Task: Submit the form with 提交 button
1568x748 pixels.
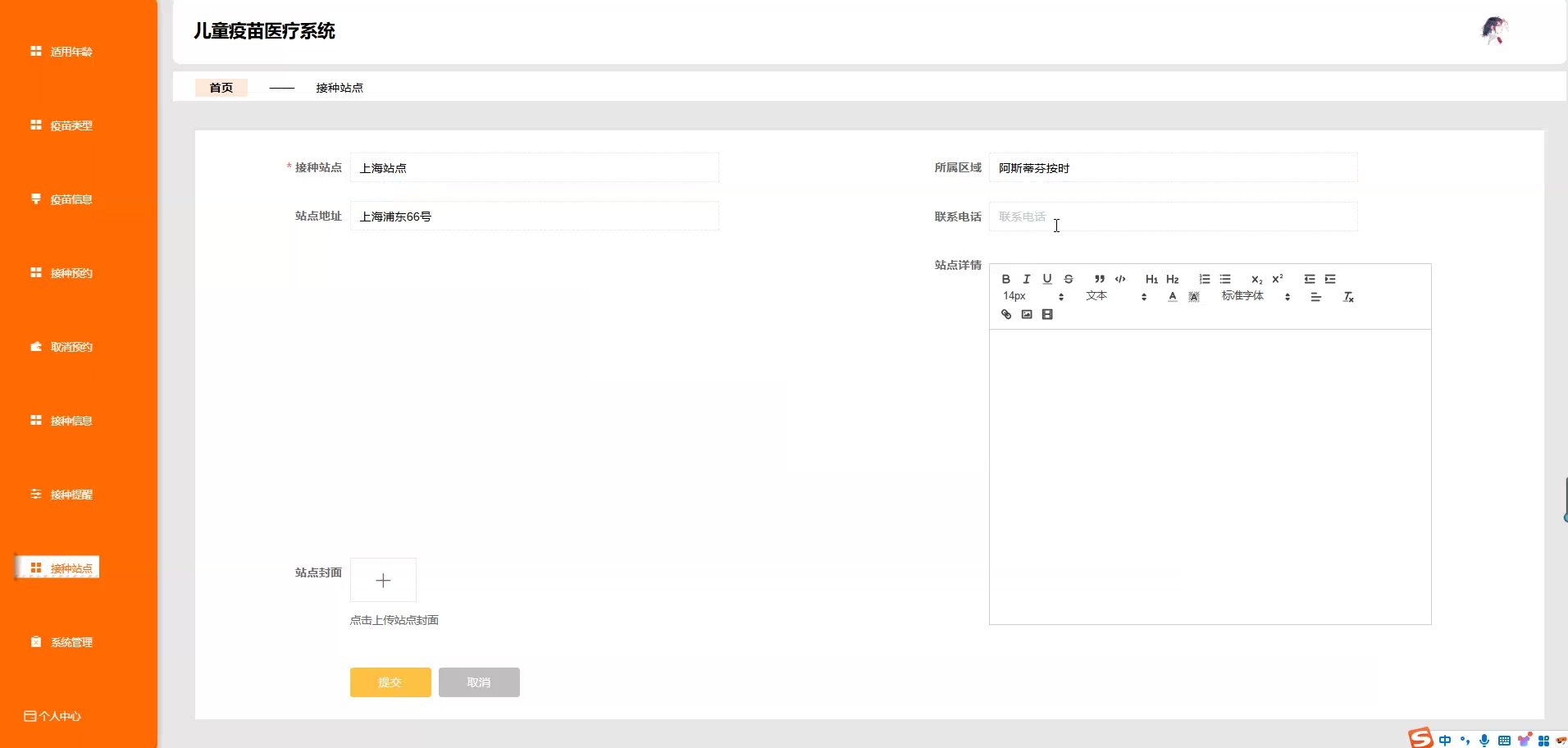Action: click(390, 682)
